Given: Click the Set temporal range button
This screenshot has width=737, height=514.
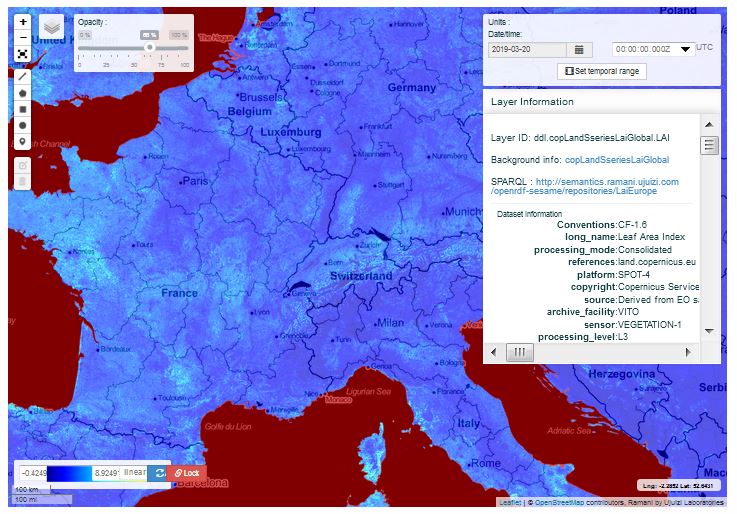Looking at the screenshot, I should coord(601,71).
